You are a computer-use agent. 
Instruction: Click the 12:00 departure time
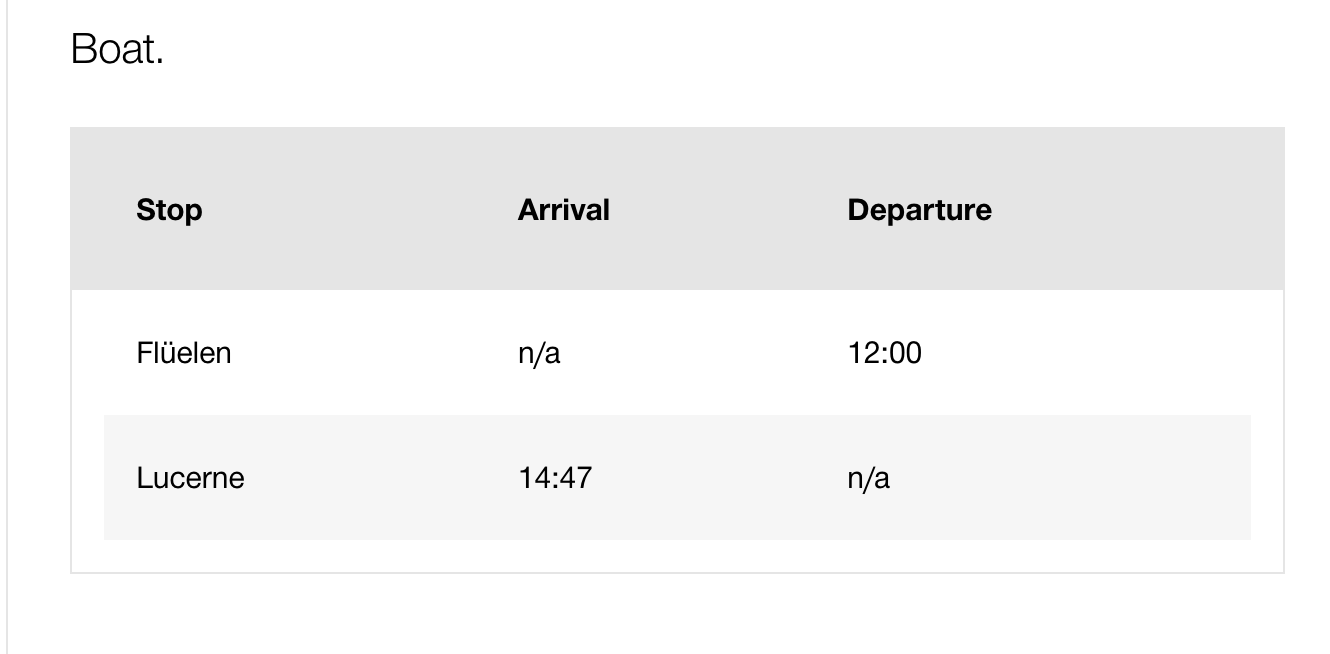click(x=885, y=353)
